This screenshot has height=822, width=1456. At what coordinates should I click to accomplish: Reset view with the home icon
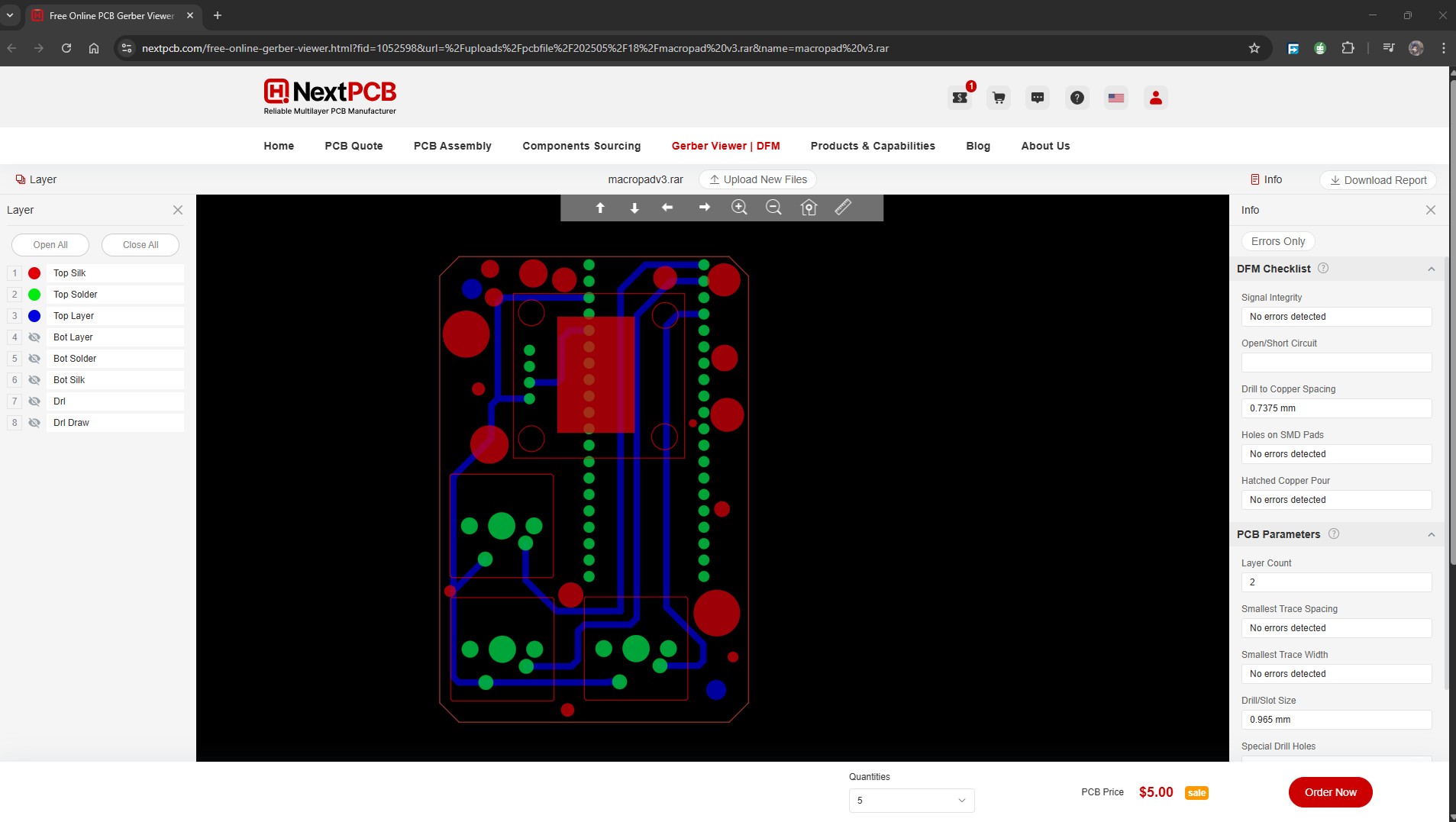pos(809,208)
